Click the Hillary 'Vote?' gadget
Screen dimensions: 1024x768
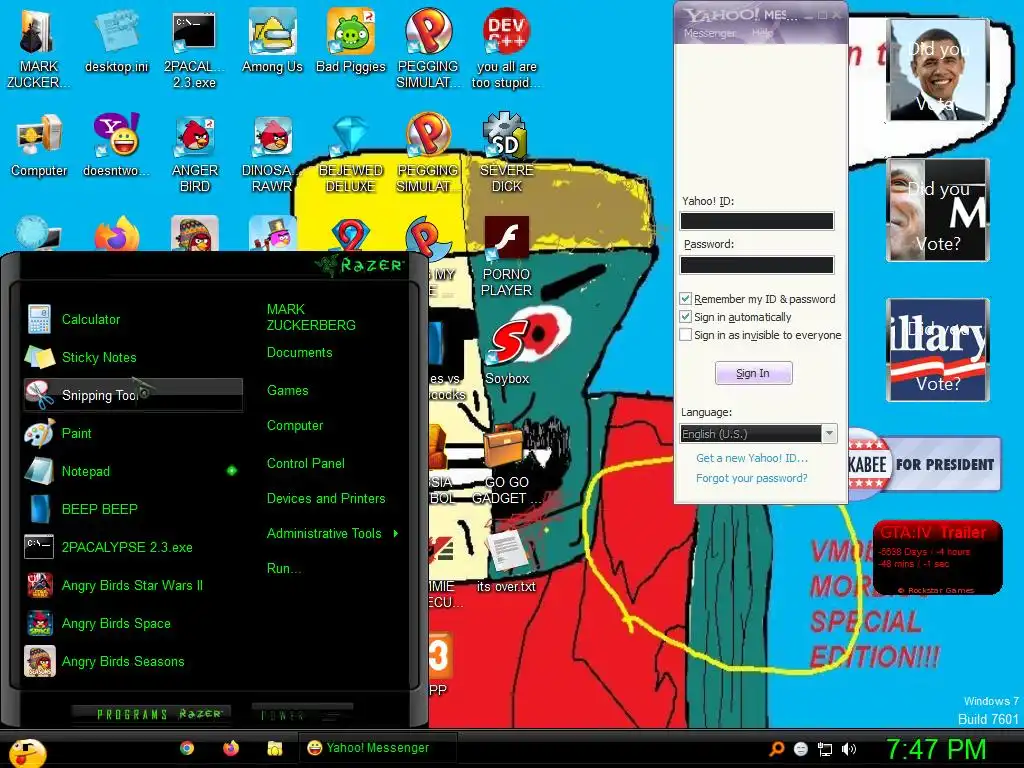pos(937,349)
